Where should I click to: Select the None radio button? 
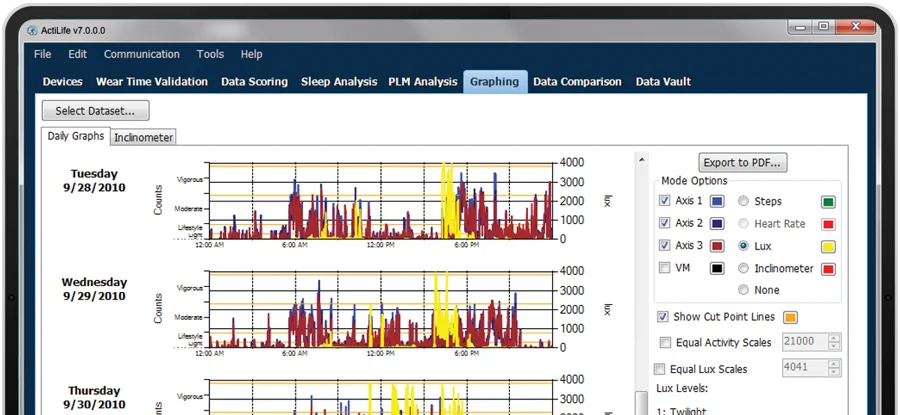pos(743,290)
